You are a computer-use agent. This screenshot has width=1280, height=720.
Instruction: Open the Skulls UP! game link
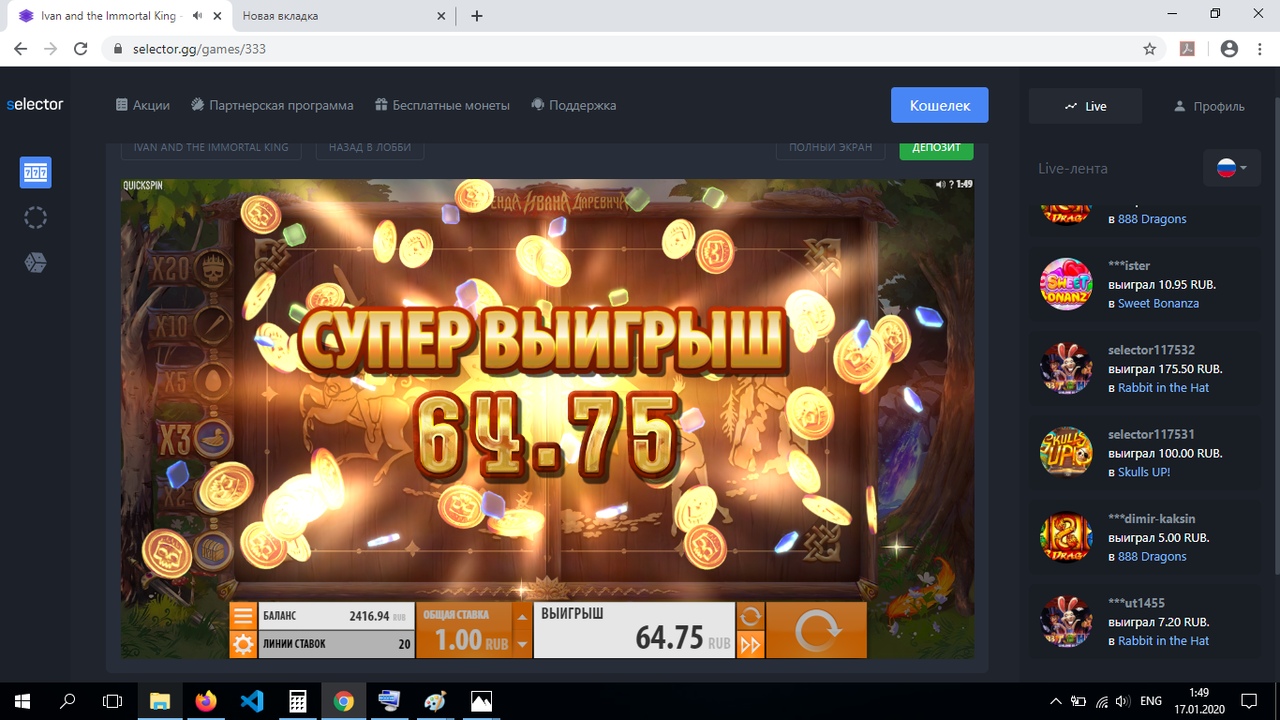[x=1144, y=472]
